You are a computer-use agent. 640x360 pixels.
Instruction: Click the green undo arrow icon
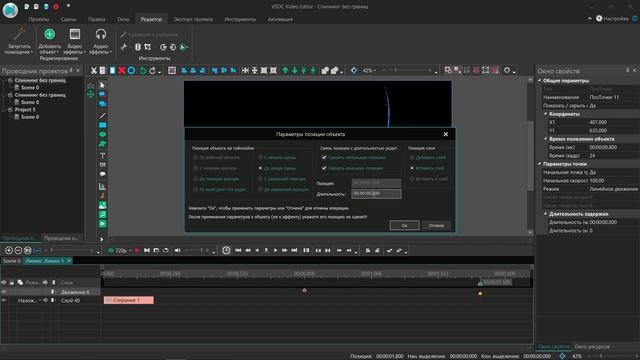(142, 71)
